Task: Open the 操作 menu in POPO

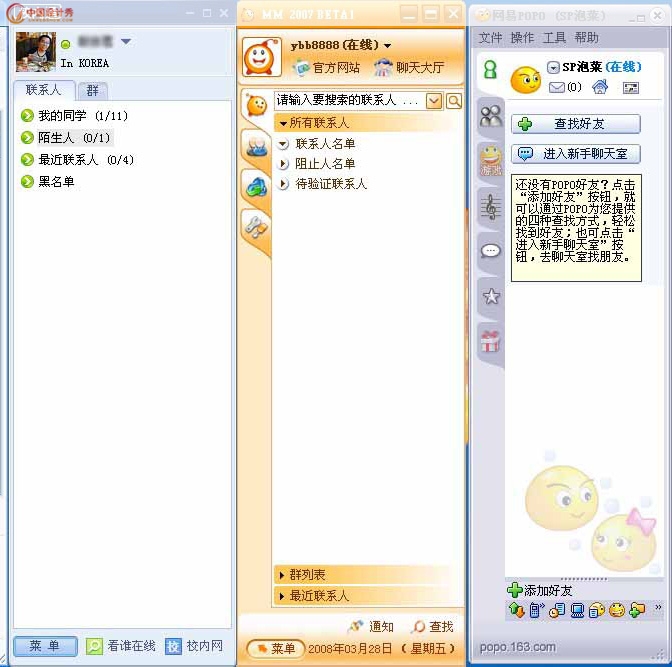Action: coord(522,38)
